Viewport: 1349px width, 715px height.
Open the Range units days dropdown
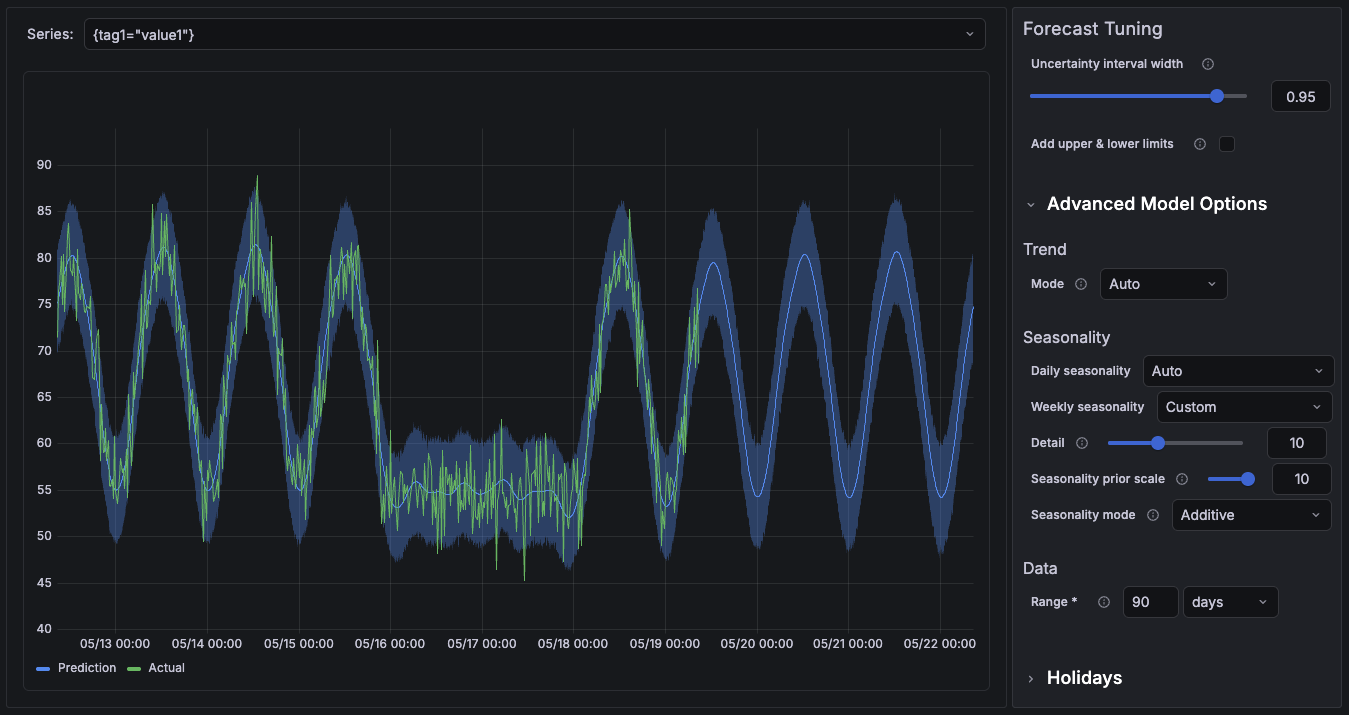(x=1230, y=602)
